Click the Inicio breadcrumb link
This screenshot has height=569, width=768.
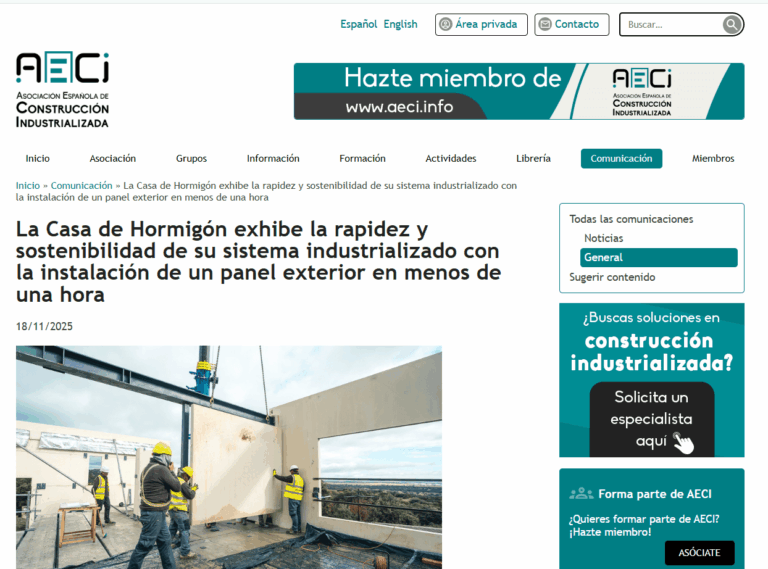click(x=27, y=186)
